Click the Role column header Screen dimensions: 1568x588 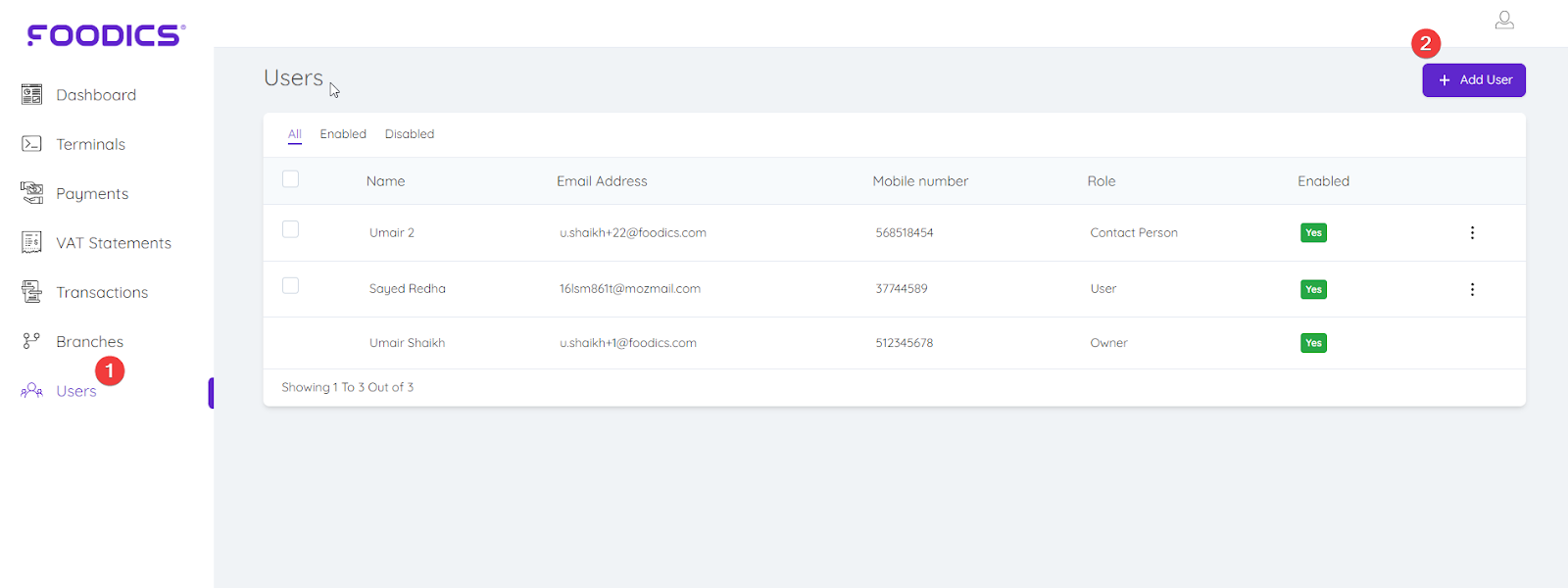pyautogui.click(x=1102, y=181)
